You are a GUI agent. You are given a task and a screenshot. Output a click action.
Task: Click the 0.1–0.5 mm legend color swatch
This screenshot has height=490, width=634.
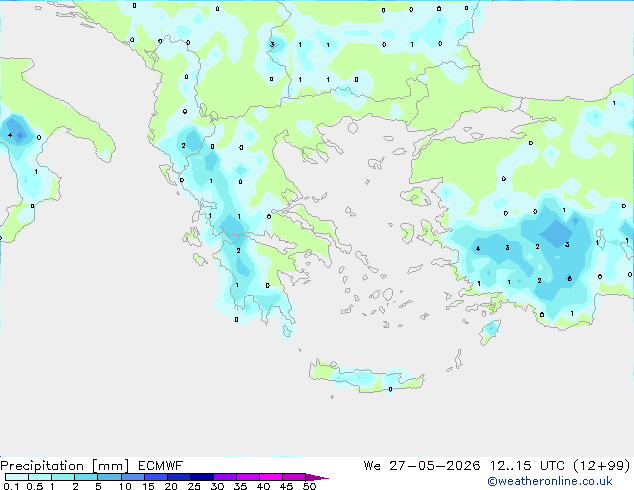pyautogui.click(x=17, y=477)
